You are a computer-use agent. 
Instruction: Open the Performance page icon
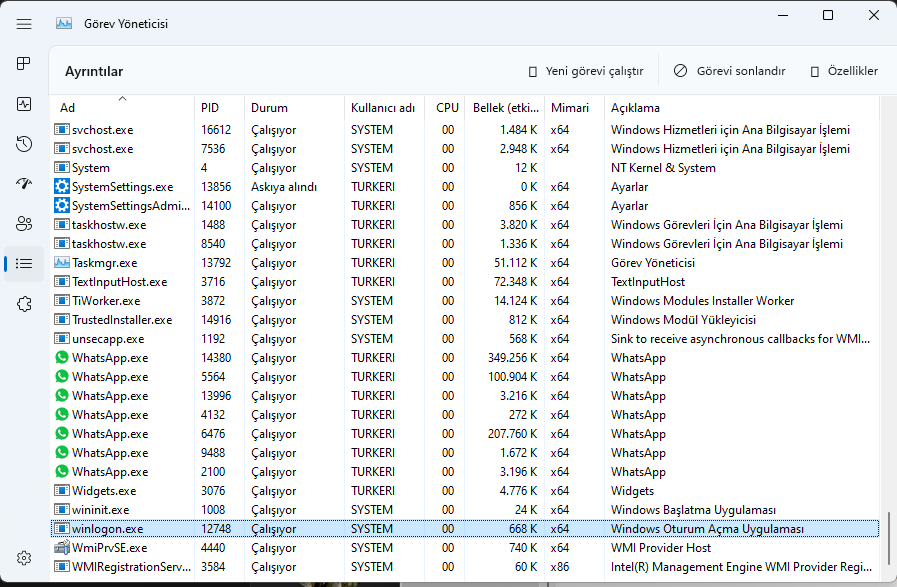[x=24, y=104]
